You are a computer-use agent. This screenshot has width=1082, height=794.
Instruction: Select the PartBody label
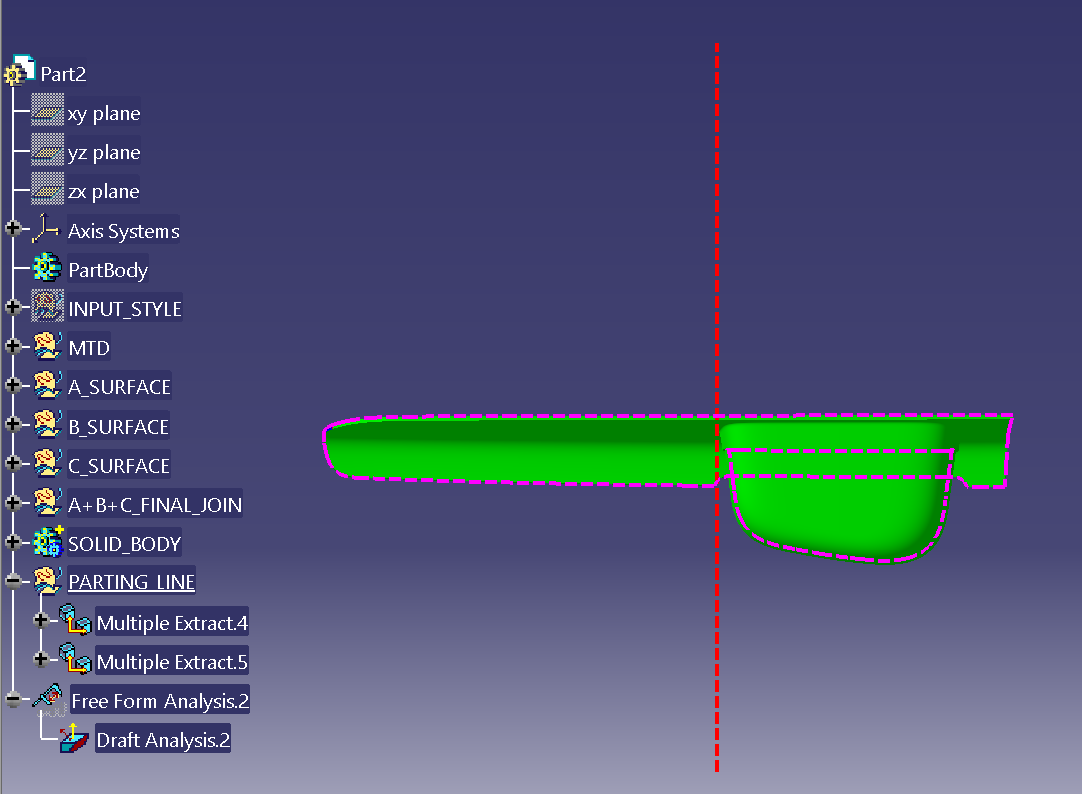pos(108,270)
